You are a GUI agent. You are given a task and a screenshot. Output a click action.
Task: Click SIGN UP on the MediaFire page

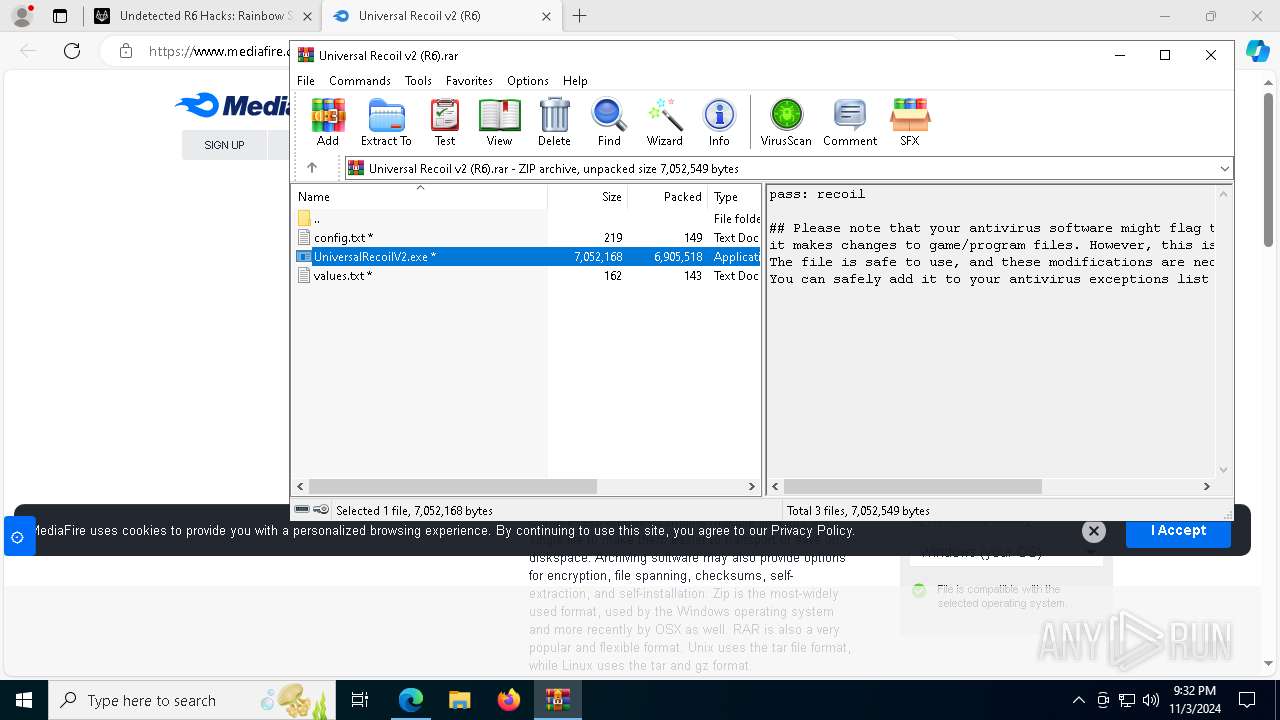(x=224, y=145)
